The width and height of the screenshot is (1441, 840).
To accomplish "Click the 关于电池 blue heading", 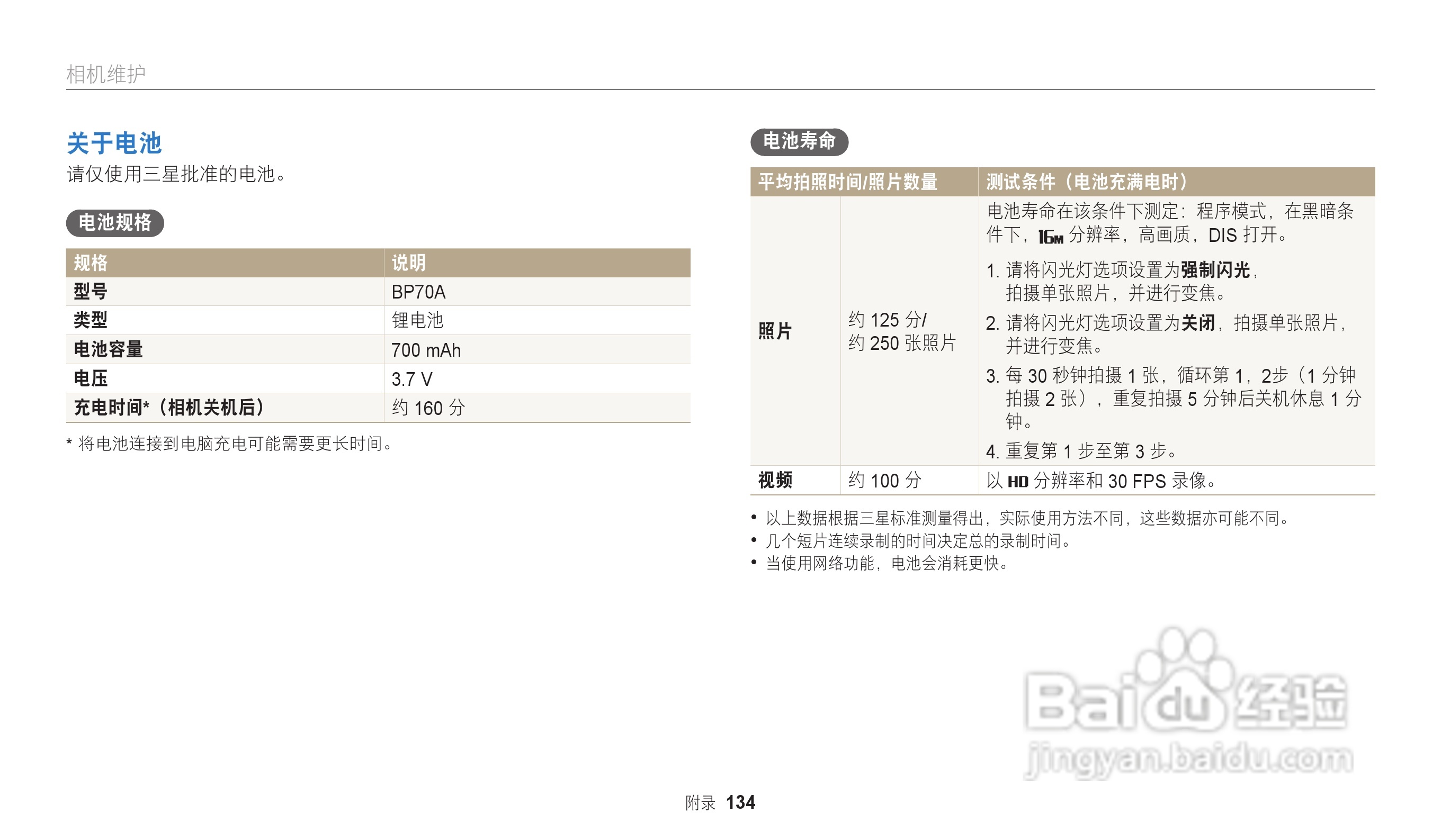I will click(114, 143).
